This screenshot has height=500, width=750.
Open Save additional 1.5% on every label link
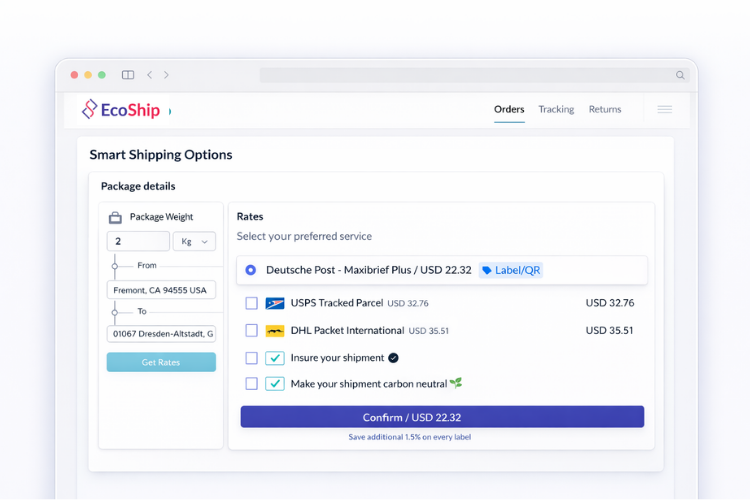tap(410, 437)
